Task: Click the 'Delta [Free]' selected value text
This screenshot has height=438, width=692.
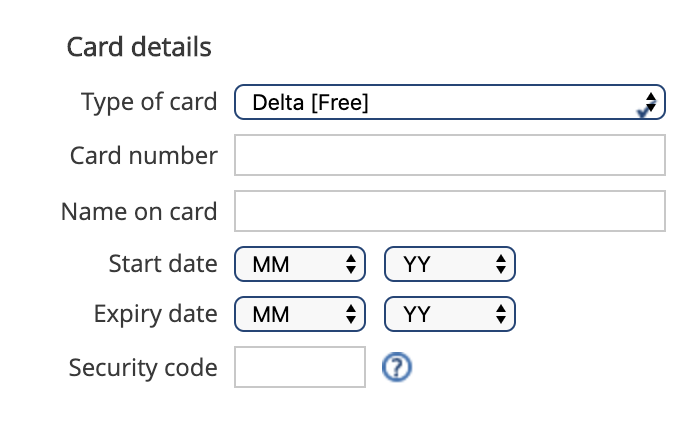Action: coord(310,102)
